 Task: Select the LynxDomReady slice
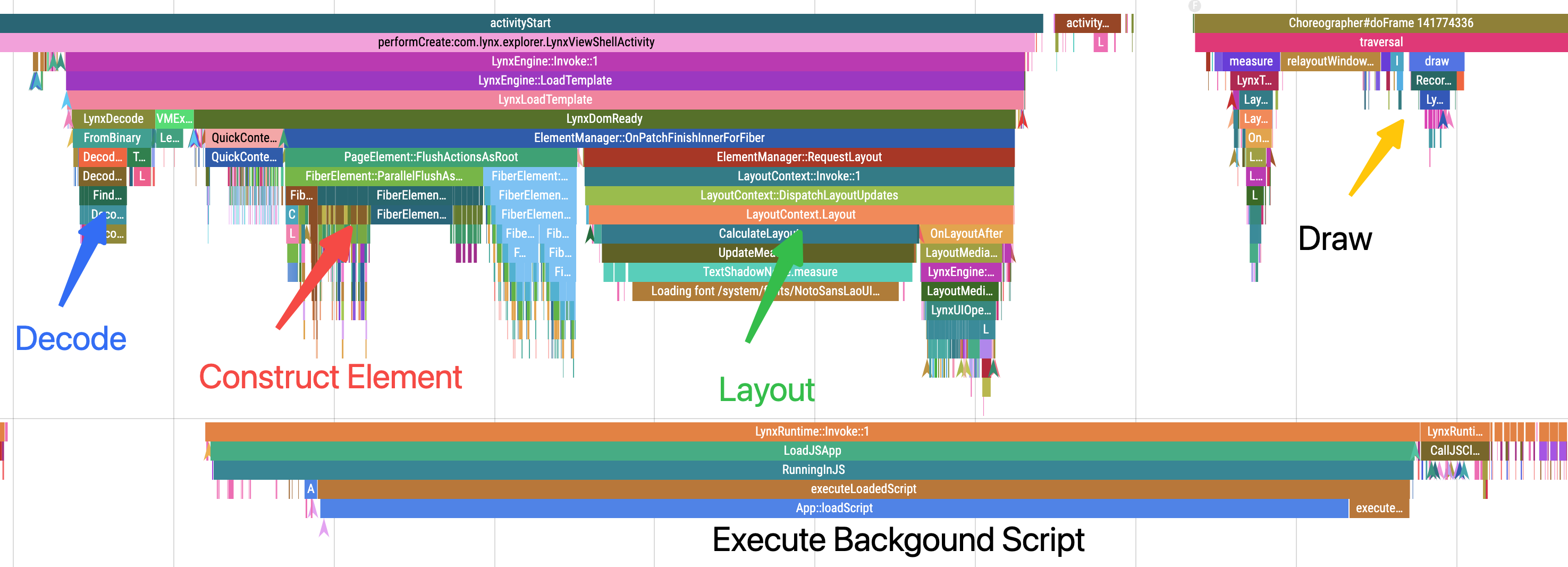[x=604, y=119]
